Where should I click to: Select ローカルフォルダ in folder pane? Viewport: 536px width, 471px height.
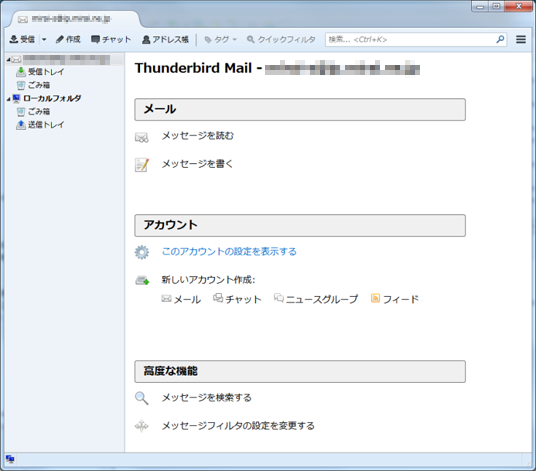coord(47,98)
